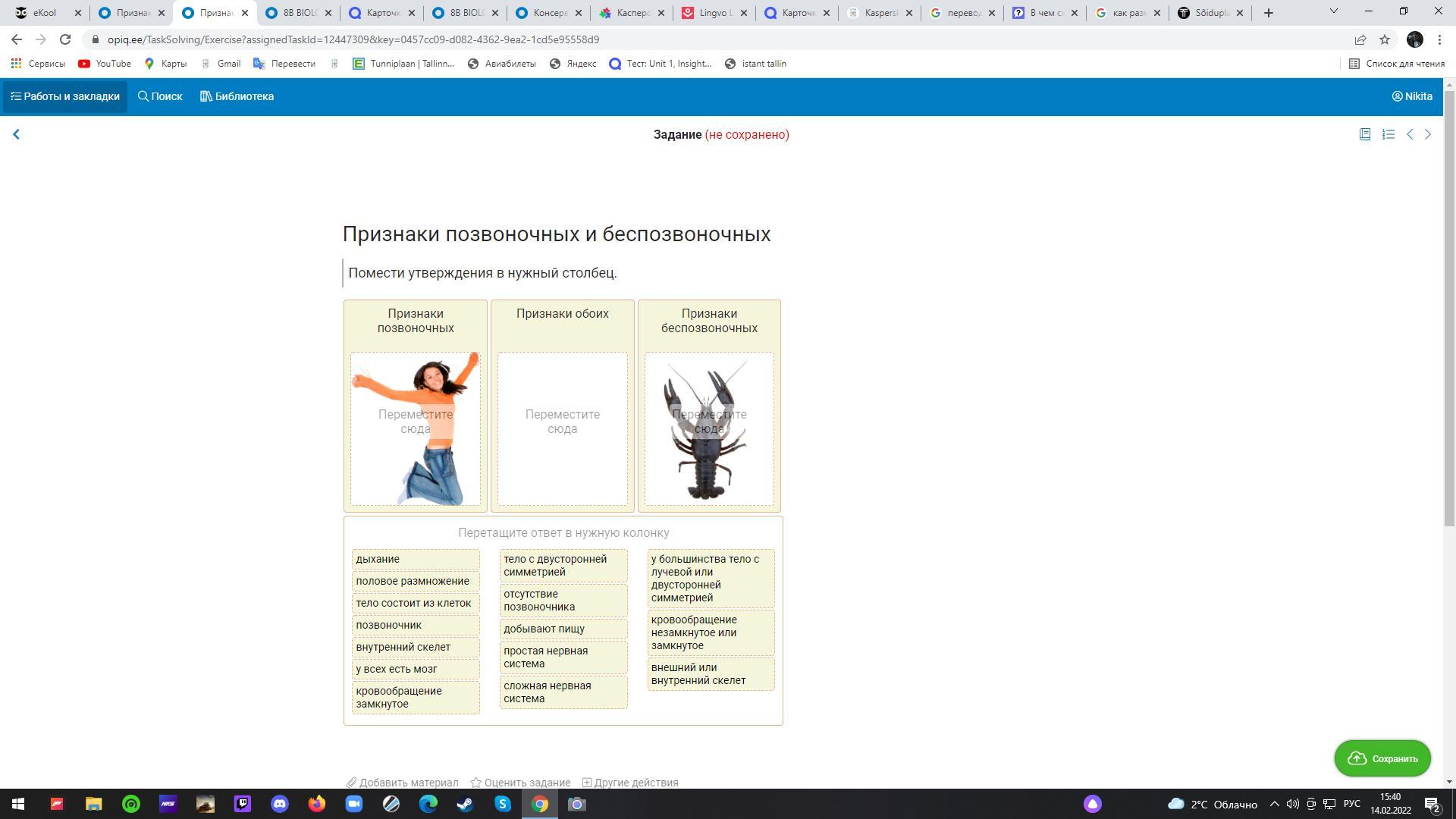The image size is (1456, 819).
Task: Click the back arrow beside Задание header
Action: coord(16,134)
